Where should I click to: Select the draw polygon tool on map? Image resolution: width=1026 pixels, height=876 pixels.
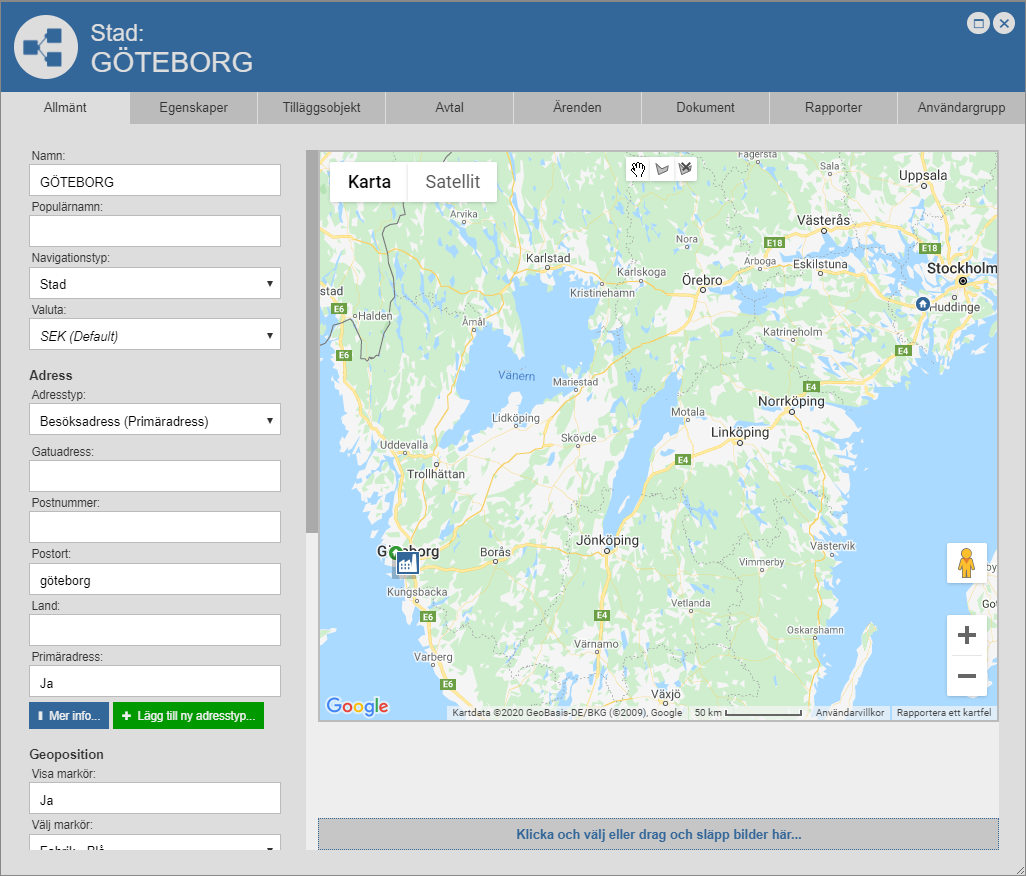tap(661, 169)
